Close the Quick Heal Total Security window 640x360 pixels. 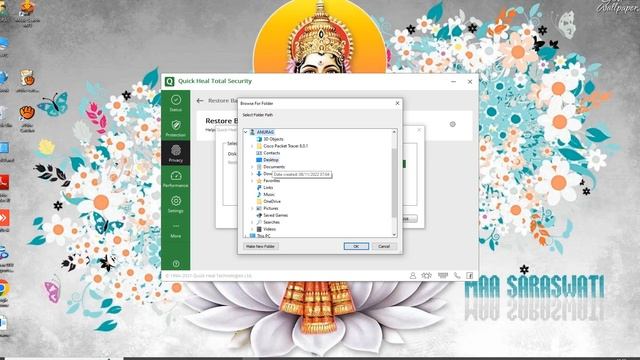(x=470, y=81)
